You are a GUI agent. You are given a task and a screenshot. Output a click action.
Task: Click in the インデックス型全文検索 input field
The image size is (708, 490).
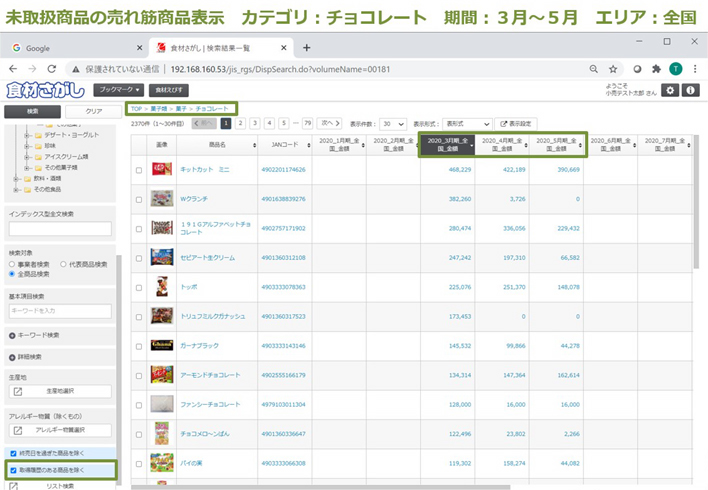(60, 229)
